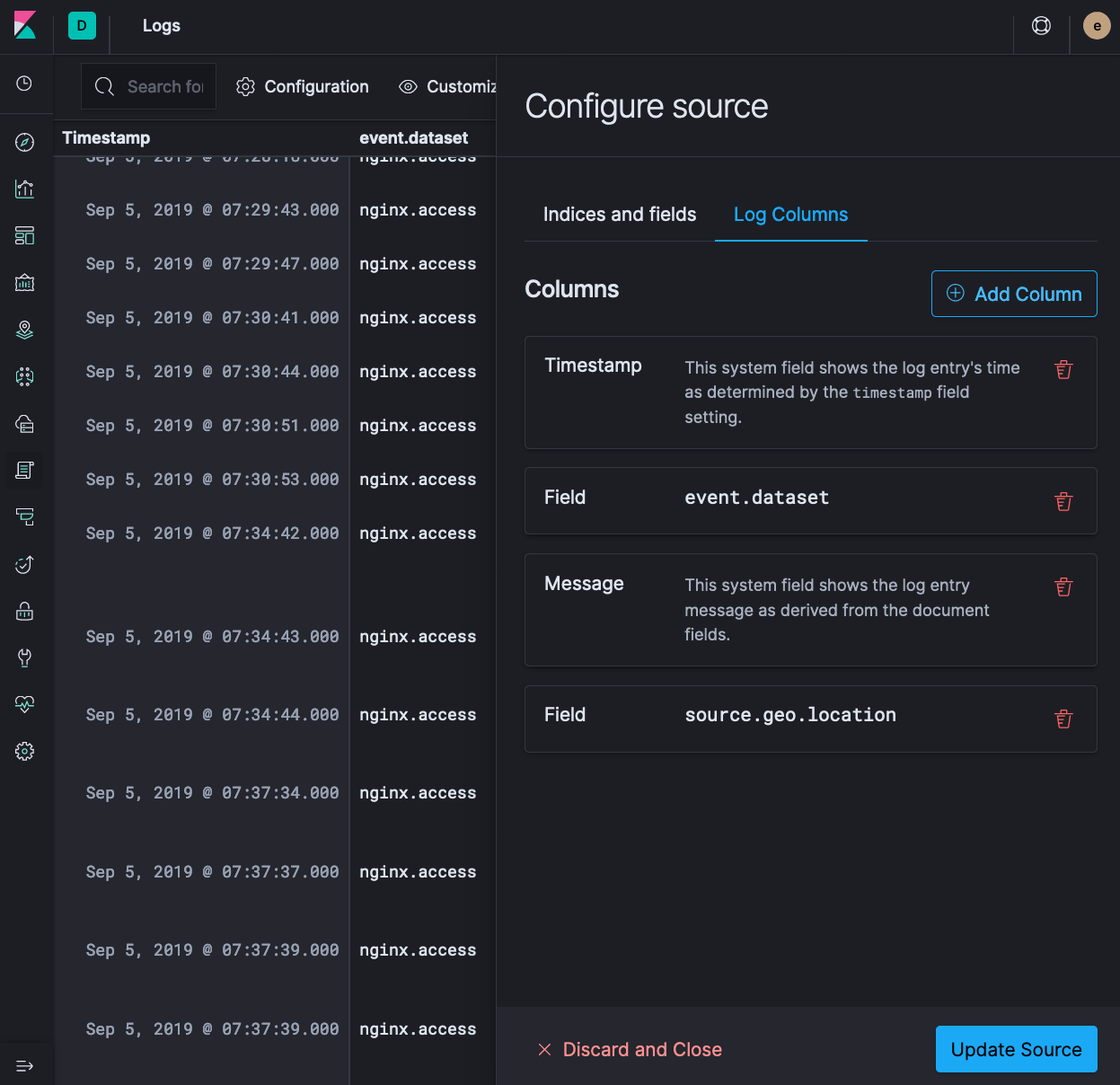Viewport: 1120px width, 1085px height.
Task: Select the Log Columns tab
Action: click(790, 214)
